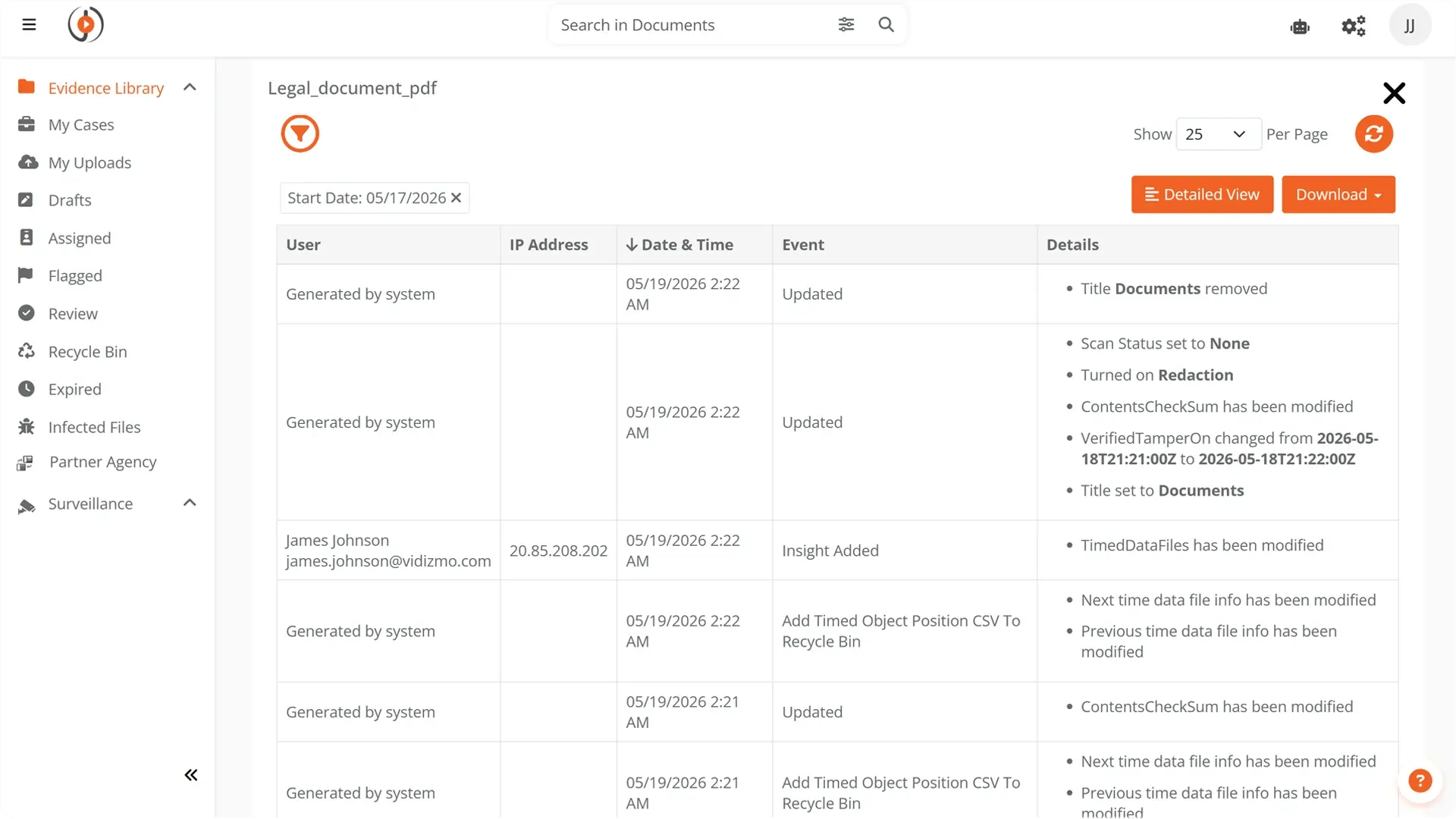Viewport: 1456px width, 819px height.
Task: Select IP address 20.85.208.202 cell
Action: click(x=558, y=551)
